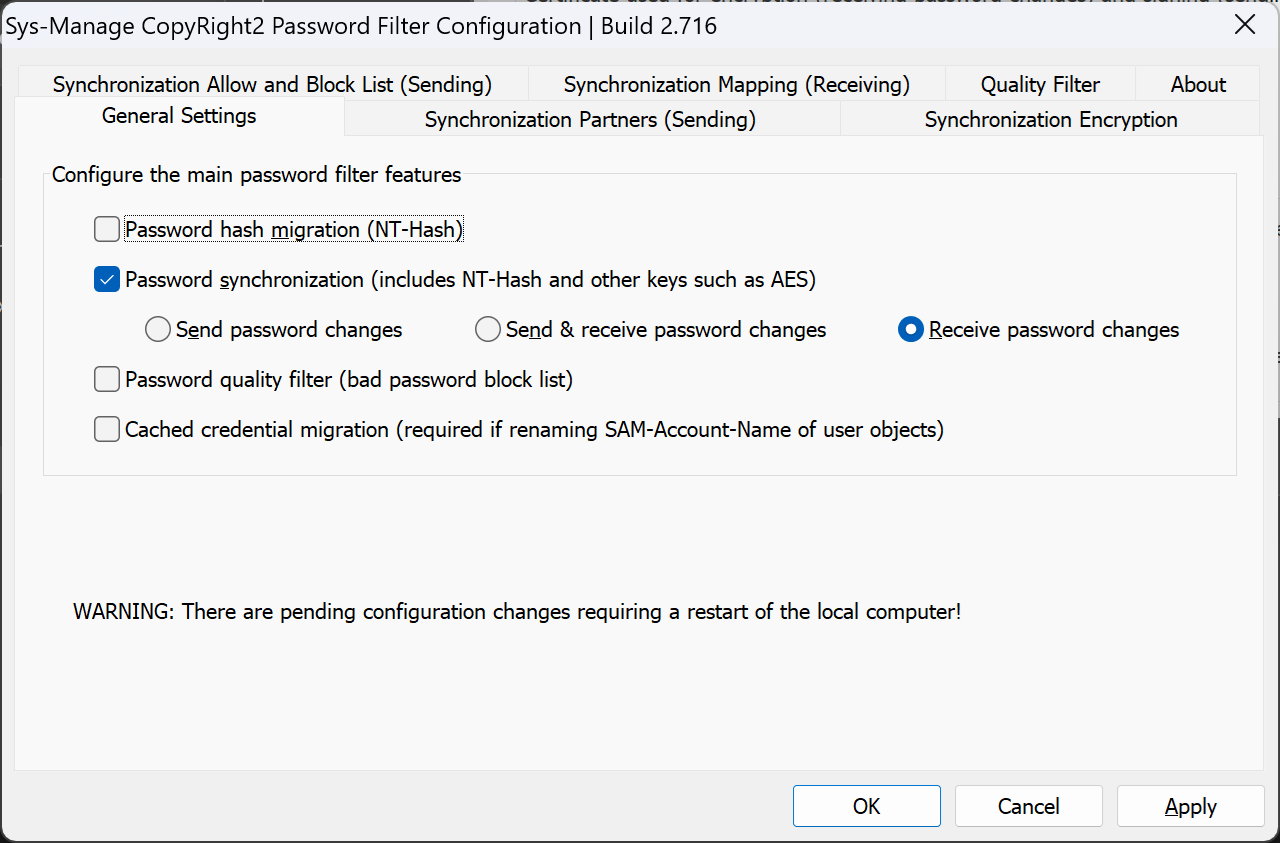The image size is (1280, 843).
Task: Choose Send & receive password changes option
Action: pyautogui.click(x=488, y=330)
